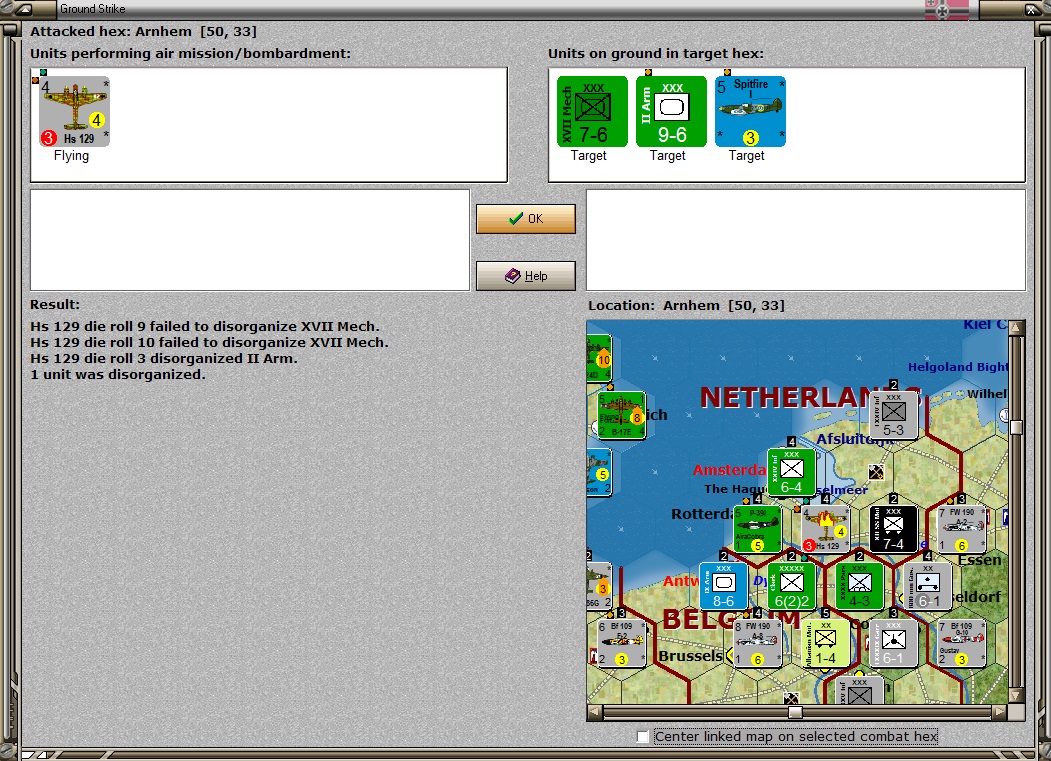
Task: Click the yellow-green 1-4 militia counter
Action: [825, 644]
